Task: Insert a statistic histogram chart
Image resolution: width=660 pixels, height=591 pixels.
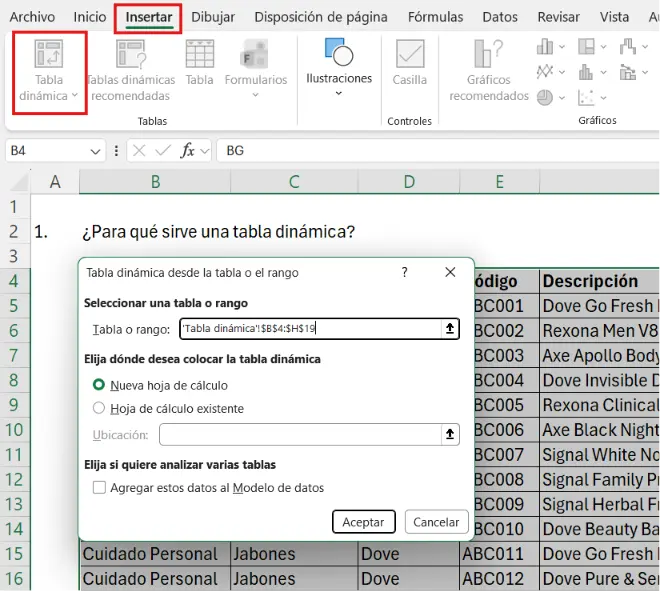Action: 586,72
